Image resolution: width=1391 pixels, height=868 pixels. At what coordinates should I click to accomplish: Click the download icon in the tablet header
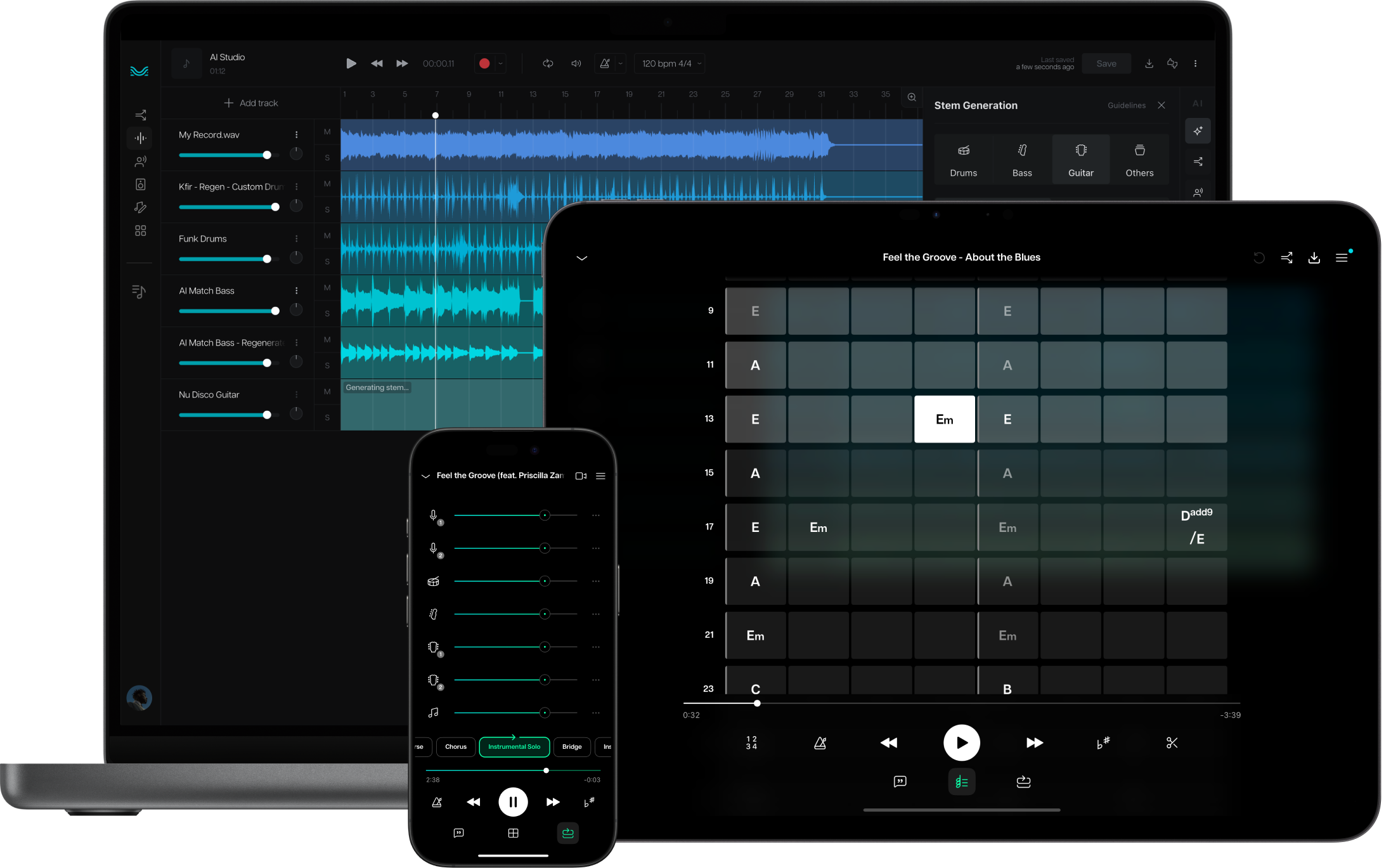click(x=1314, y=257)
